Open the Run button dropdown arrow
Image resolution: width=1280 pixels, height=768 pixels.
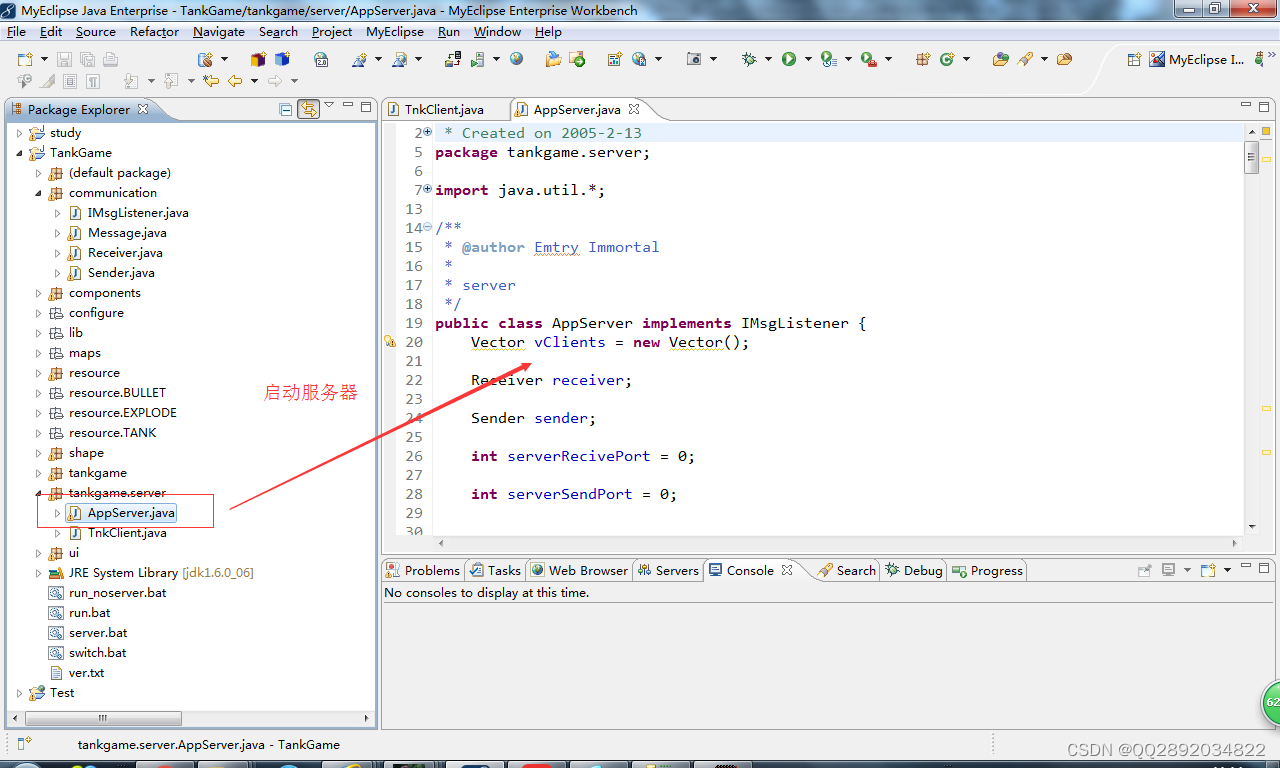(x=808, y=60)
